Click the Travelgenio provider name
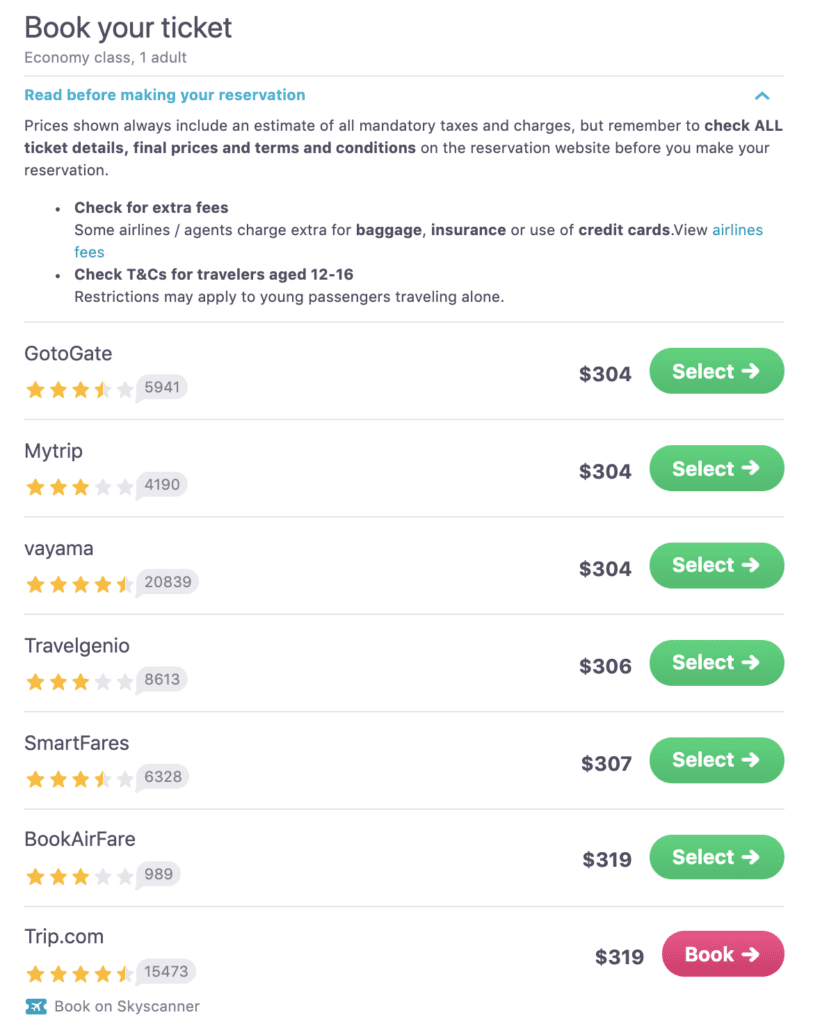Image resolution: width=829 pixels, height=1024 pixels. pyautogui.click(x=77, y=646)
